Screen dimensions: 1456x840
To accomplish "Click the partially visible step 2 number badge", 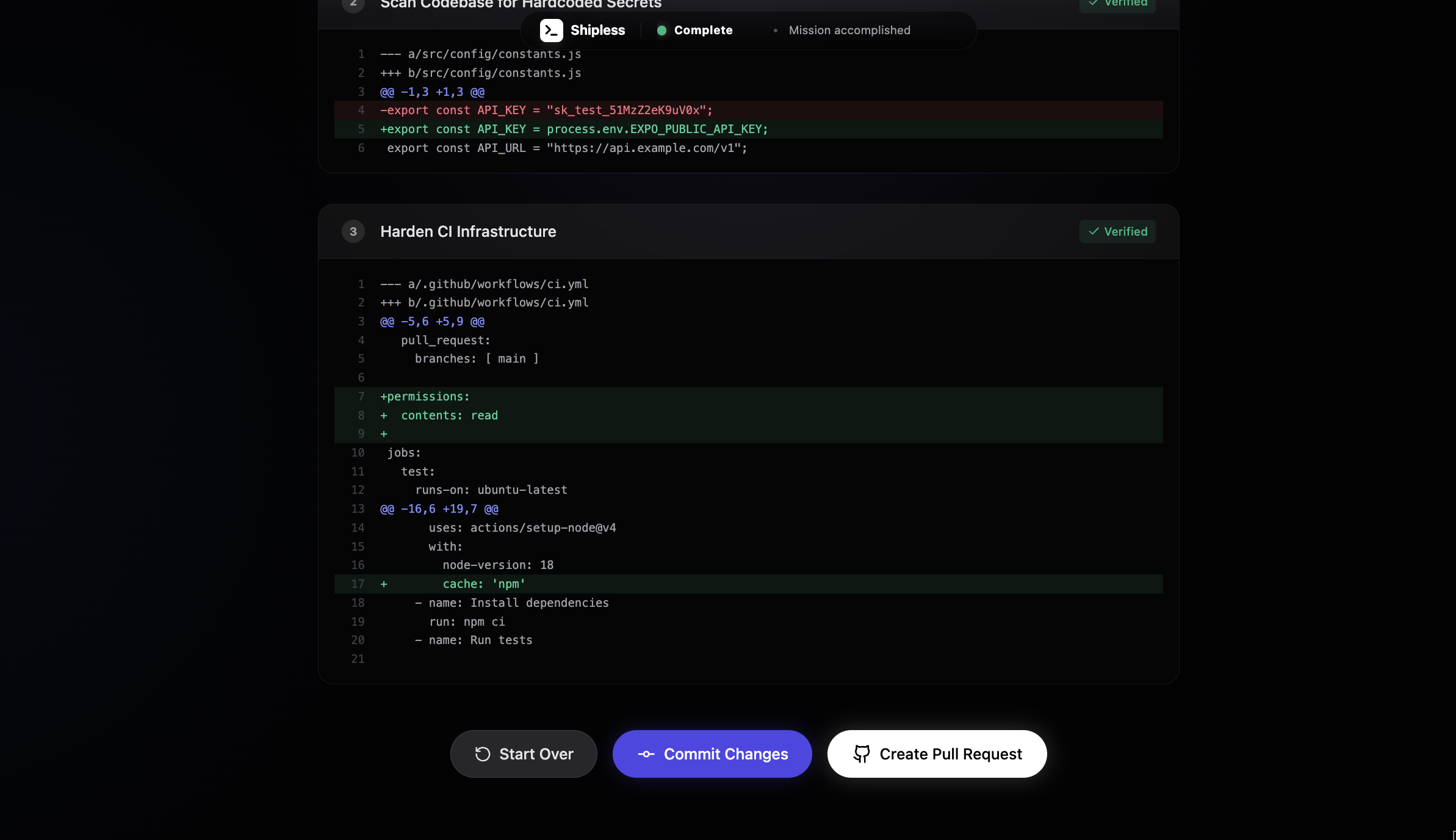I will (x=353, y=4).
